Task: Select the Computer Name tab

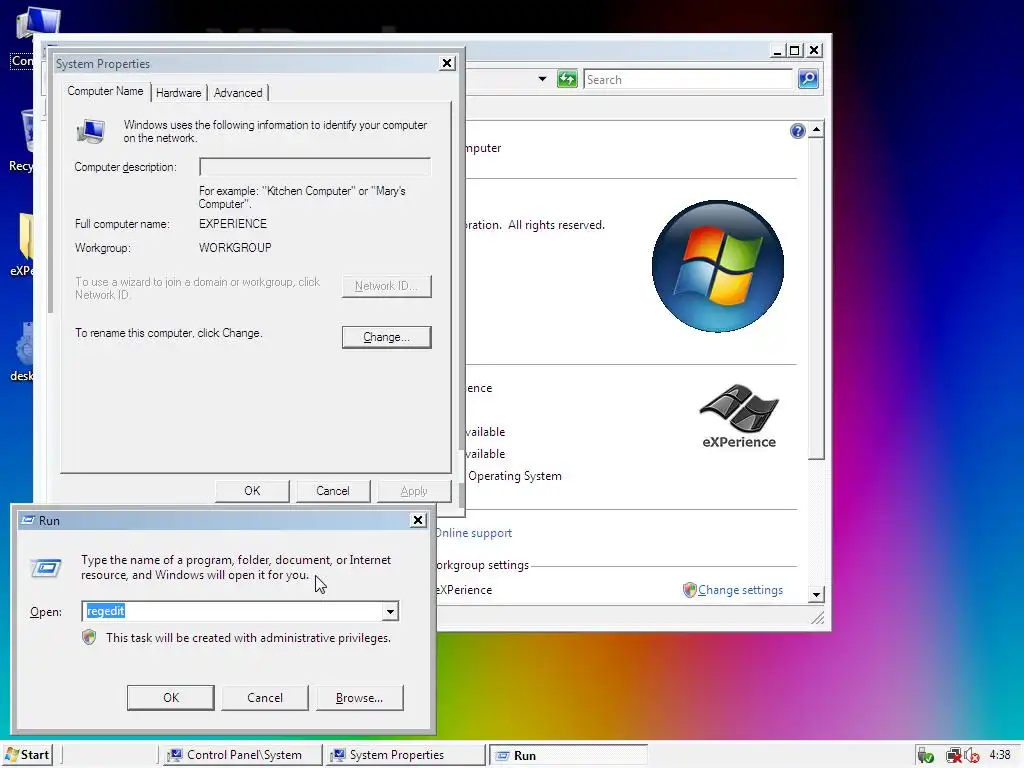Action: (105, 91)
